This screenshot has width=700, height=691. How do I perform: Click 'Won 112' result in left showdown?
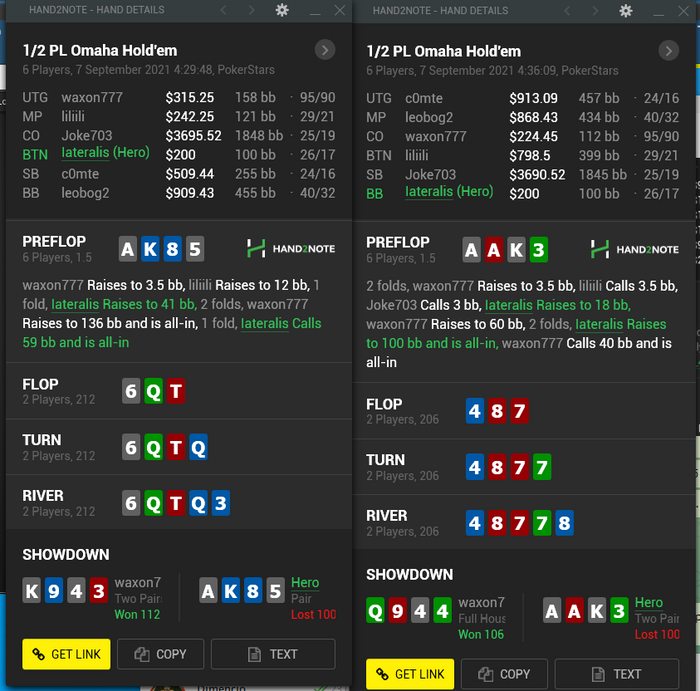click(137, 615)
